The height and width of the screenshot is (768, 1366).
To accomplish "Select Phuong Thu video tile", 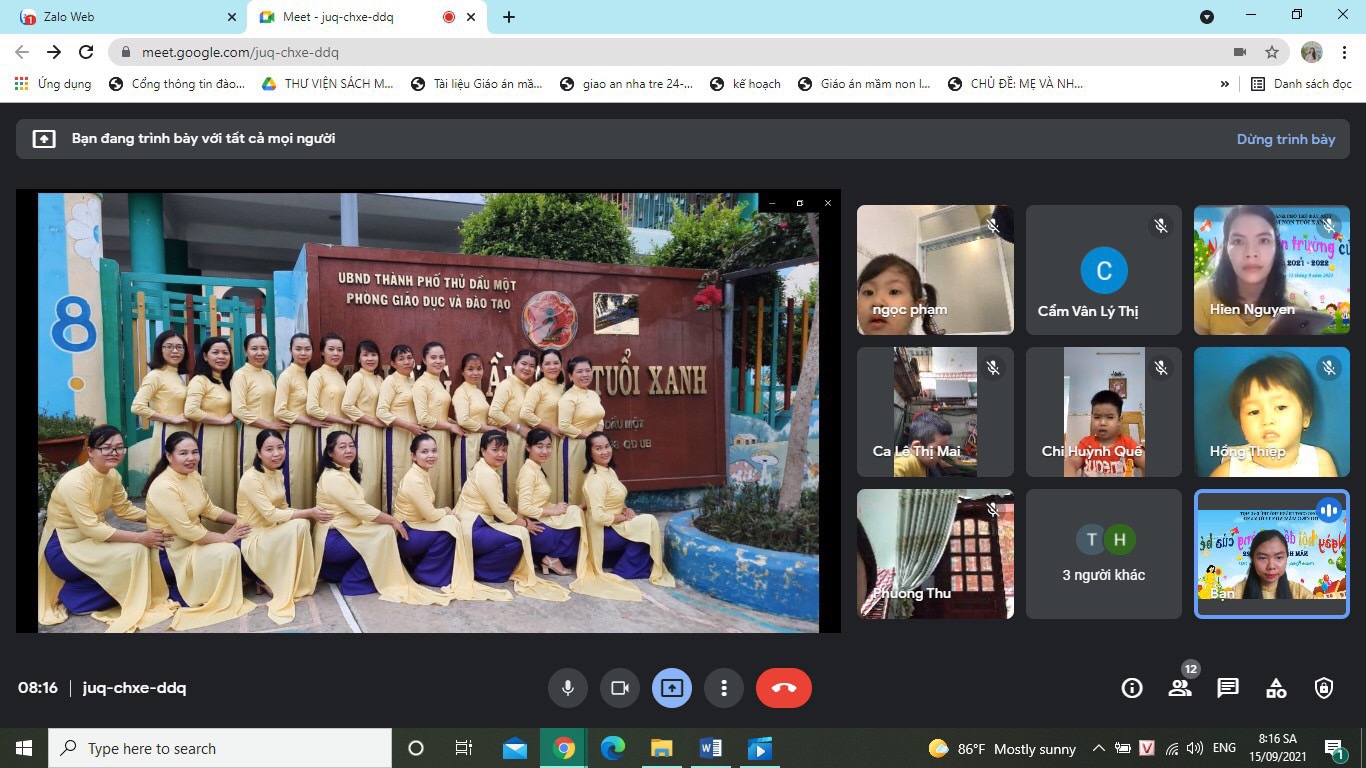I will coord(935,554).
